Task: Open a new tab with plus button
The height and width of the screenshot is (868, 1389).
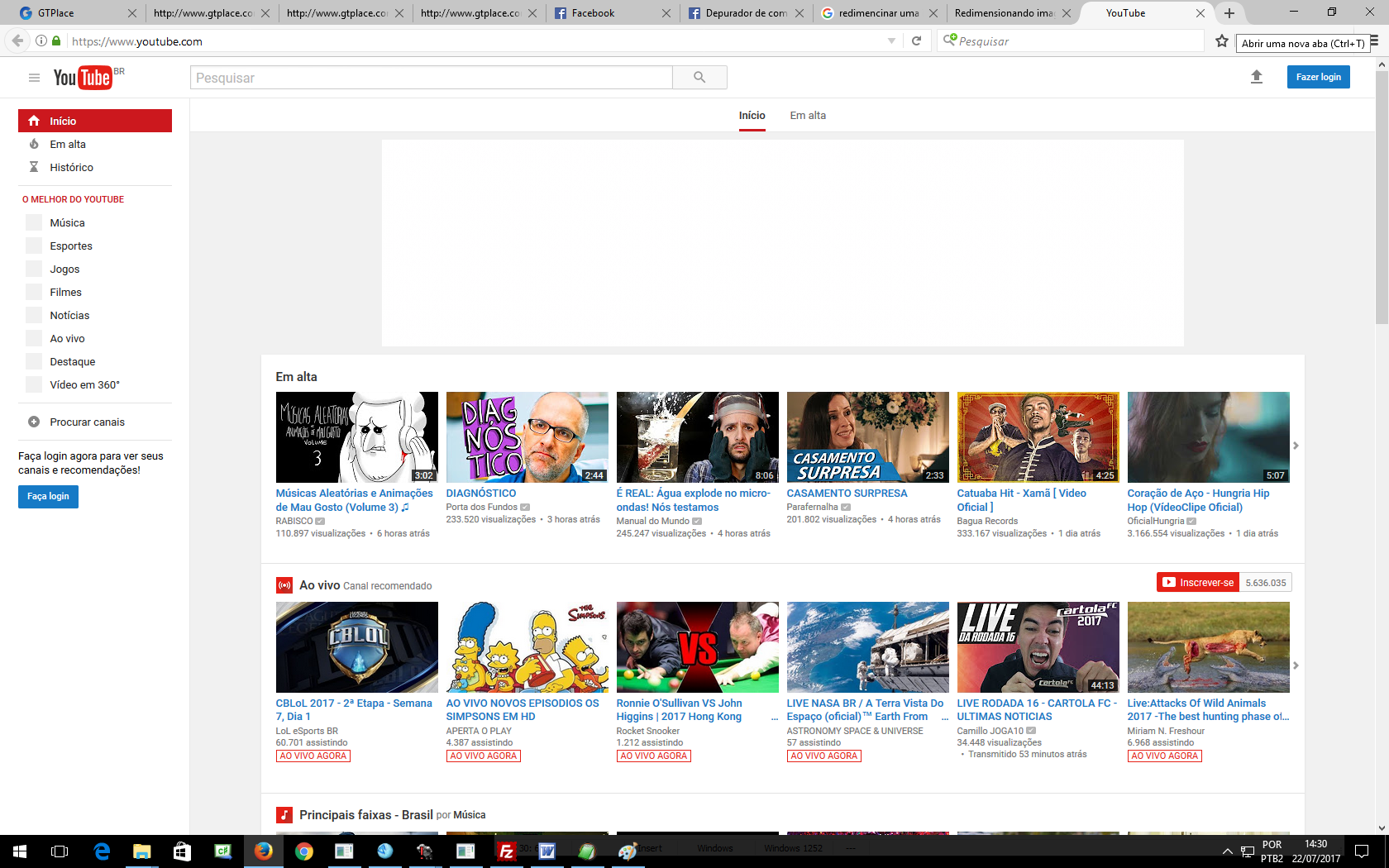Action: pyautogui.click(x=1229, y=13)
